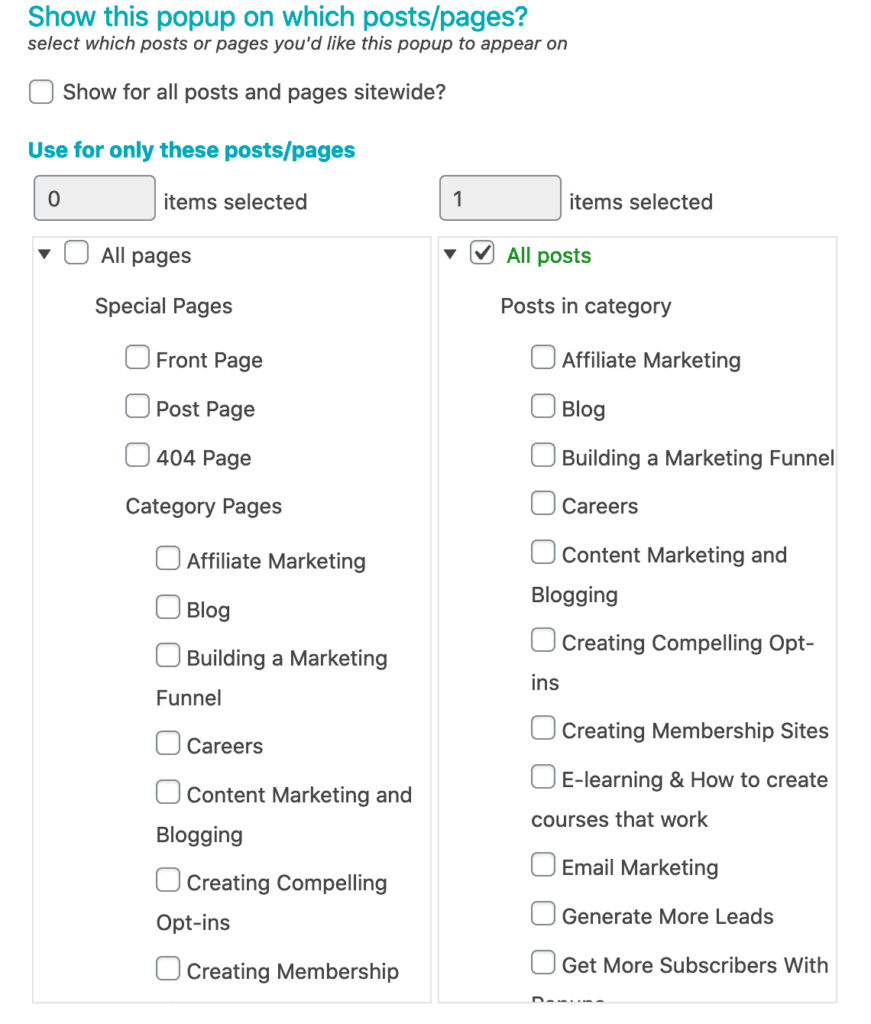This screenshot has width=871, height=1024.
Task: Select the Generate More Leads checkbox
Action: (x=543, y=914)
